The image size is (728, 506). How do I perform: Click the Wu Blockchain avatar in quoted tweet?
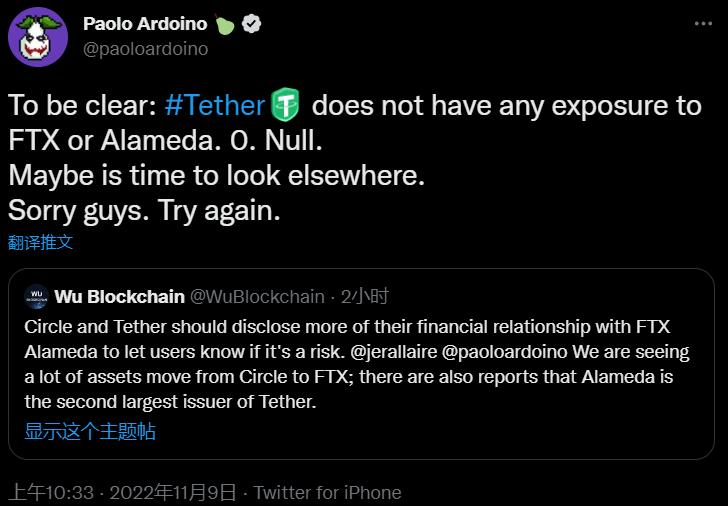pos(37,297)
